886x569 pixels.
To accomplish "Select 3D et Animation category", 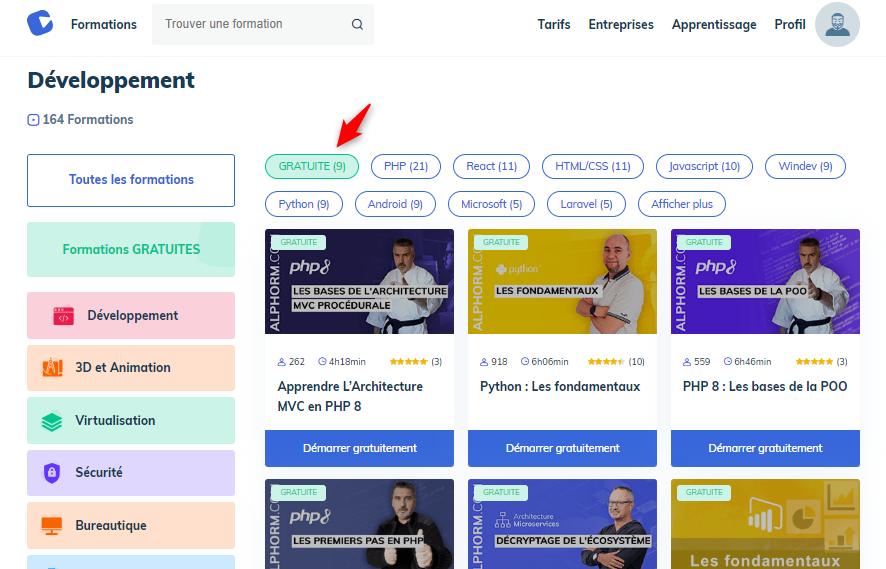I will [131, 368].
